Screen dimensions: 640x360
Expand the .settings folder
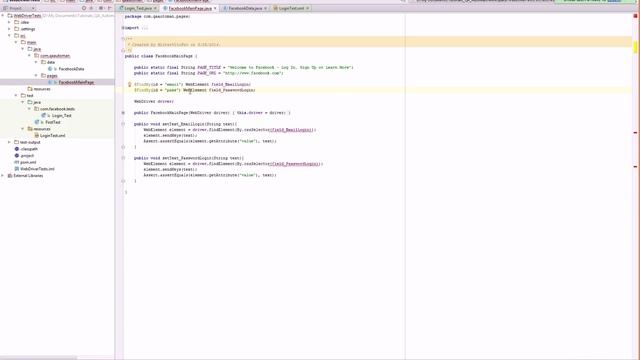[x=9, y=29]
